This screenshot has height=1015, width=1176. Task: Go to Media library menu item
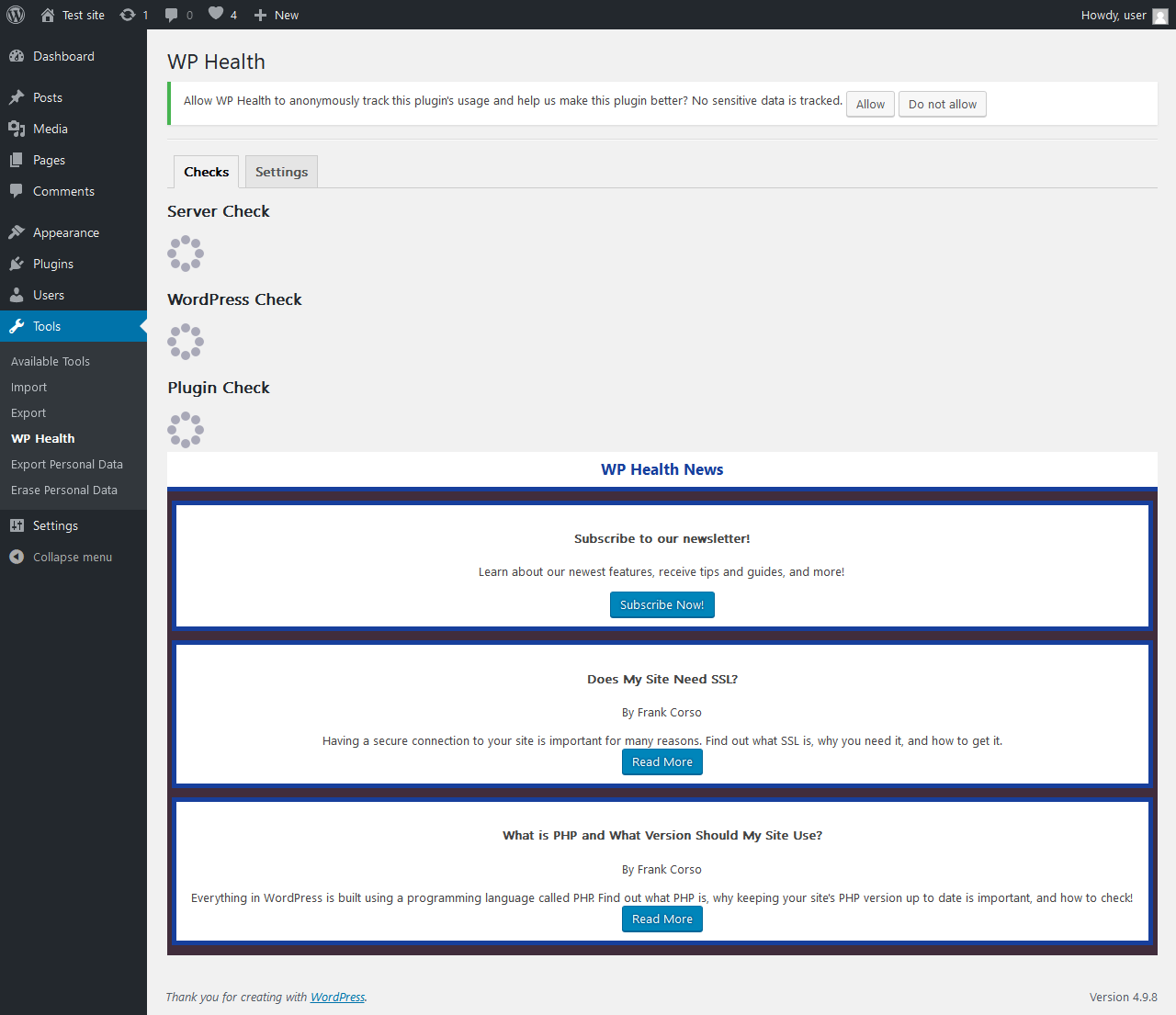coord(73,129)
